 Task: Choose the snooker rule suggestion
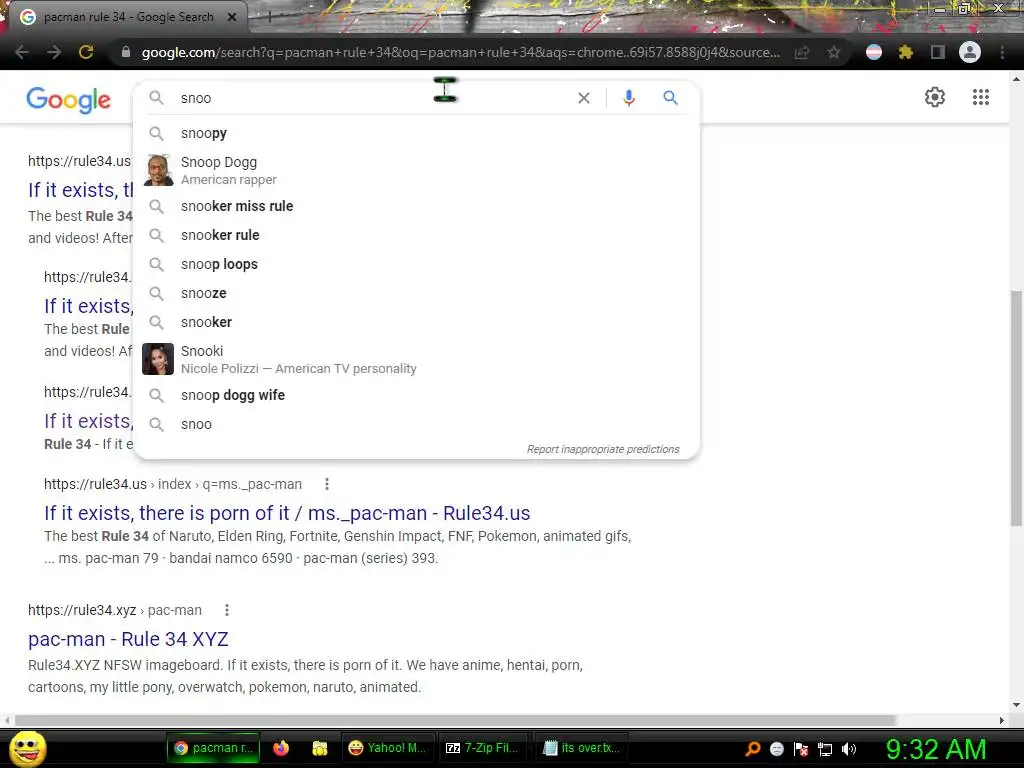(x=417, y=235)
